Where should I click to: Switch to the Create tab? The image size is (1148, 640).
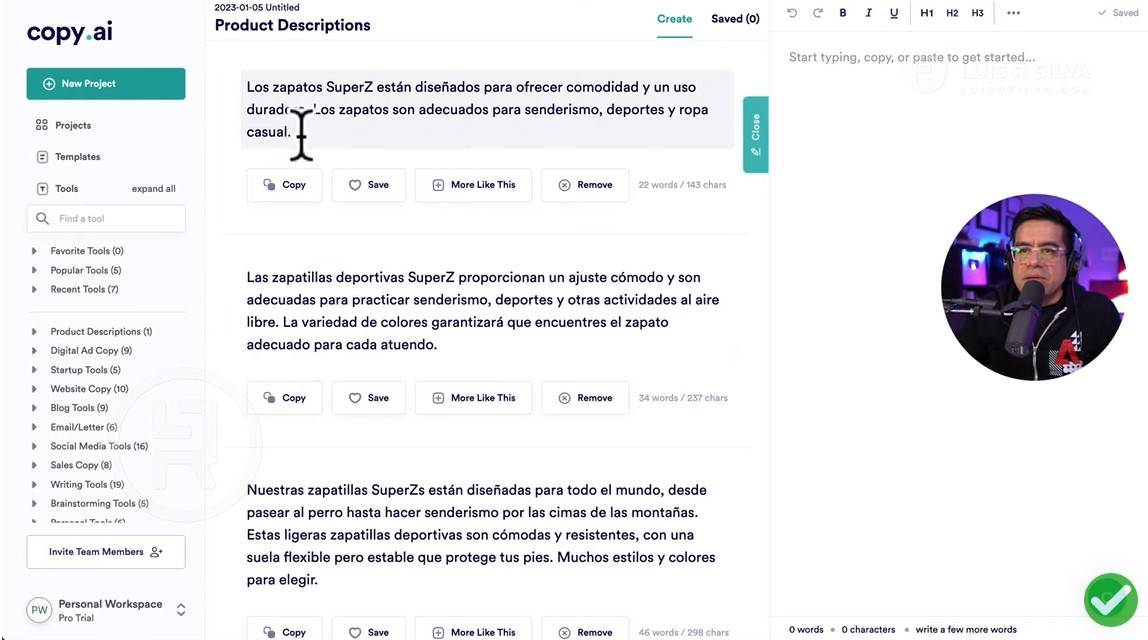[674, 19]
